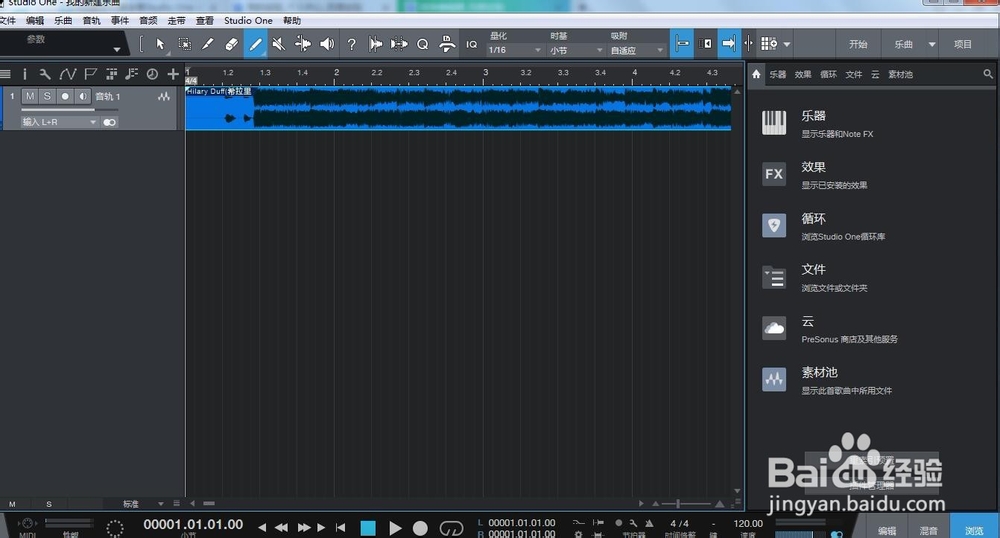Open the Edit menu

[34, 20]
